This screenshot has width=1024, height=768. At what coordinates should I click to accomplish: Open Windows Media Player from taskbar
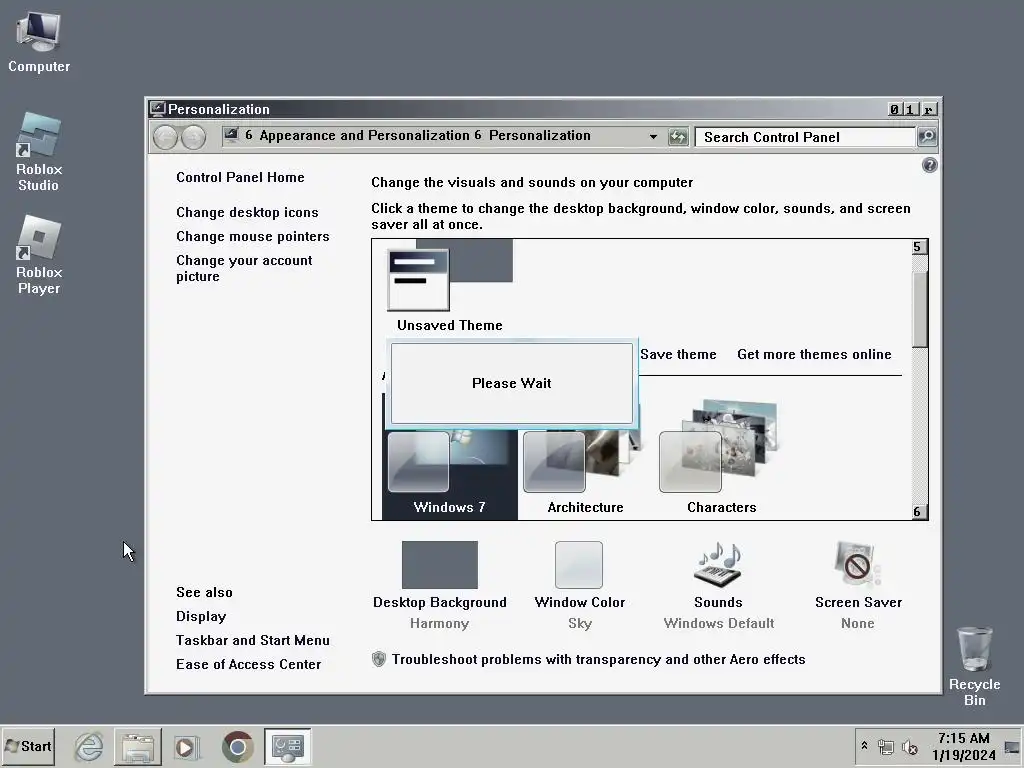click(x=187, y=746)
